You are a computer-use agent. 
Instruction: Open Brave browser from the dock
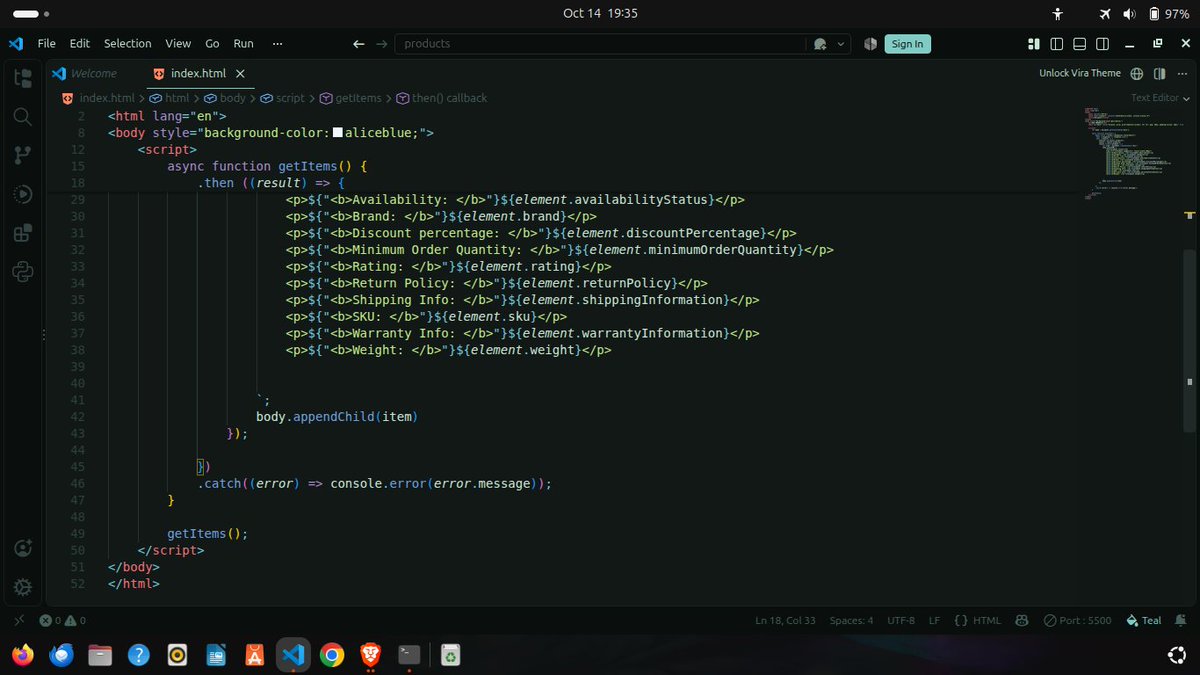click(x=371, y=655)
